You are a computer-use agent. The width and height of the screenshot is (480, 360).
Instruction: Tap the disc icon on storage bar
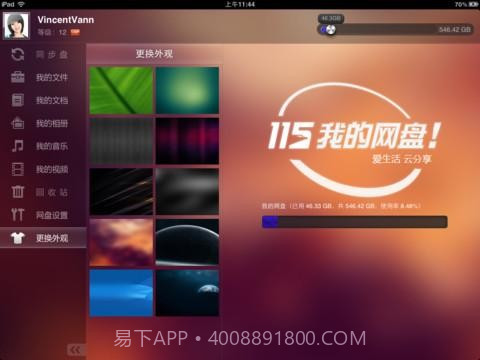pos(330,30)
